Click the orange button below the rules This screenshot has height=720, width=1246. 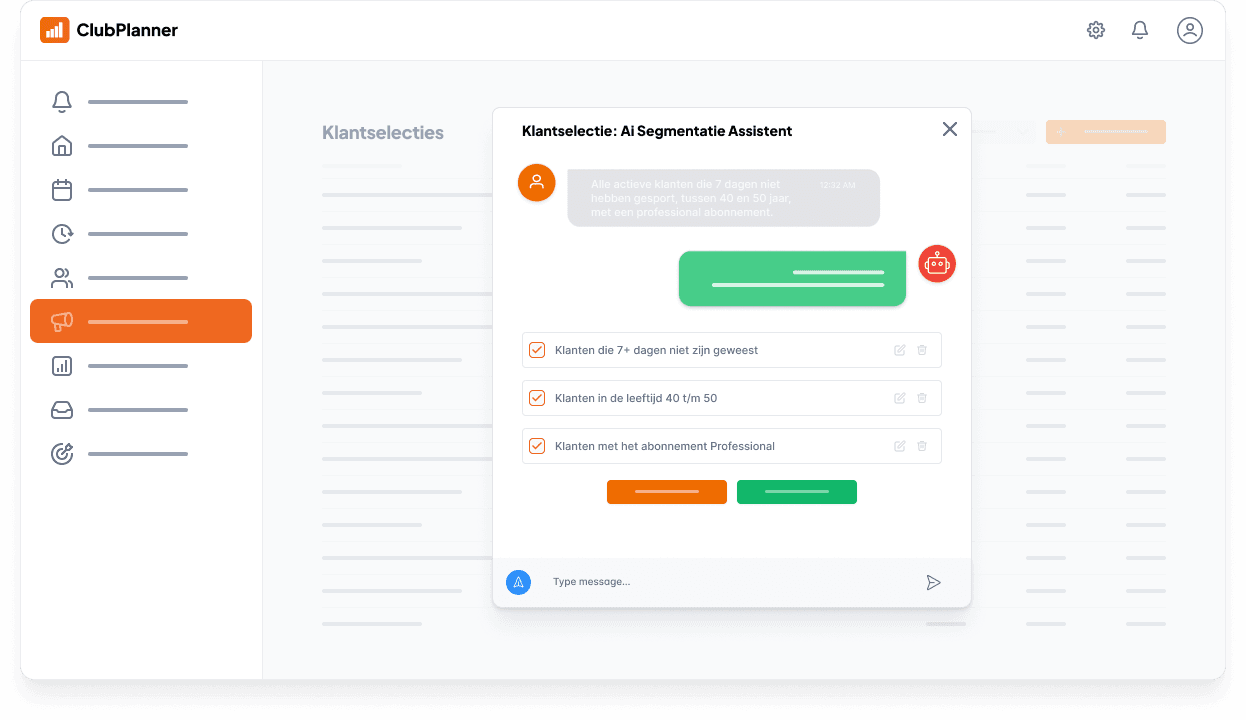666,492
